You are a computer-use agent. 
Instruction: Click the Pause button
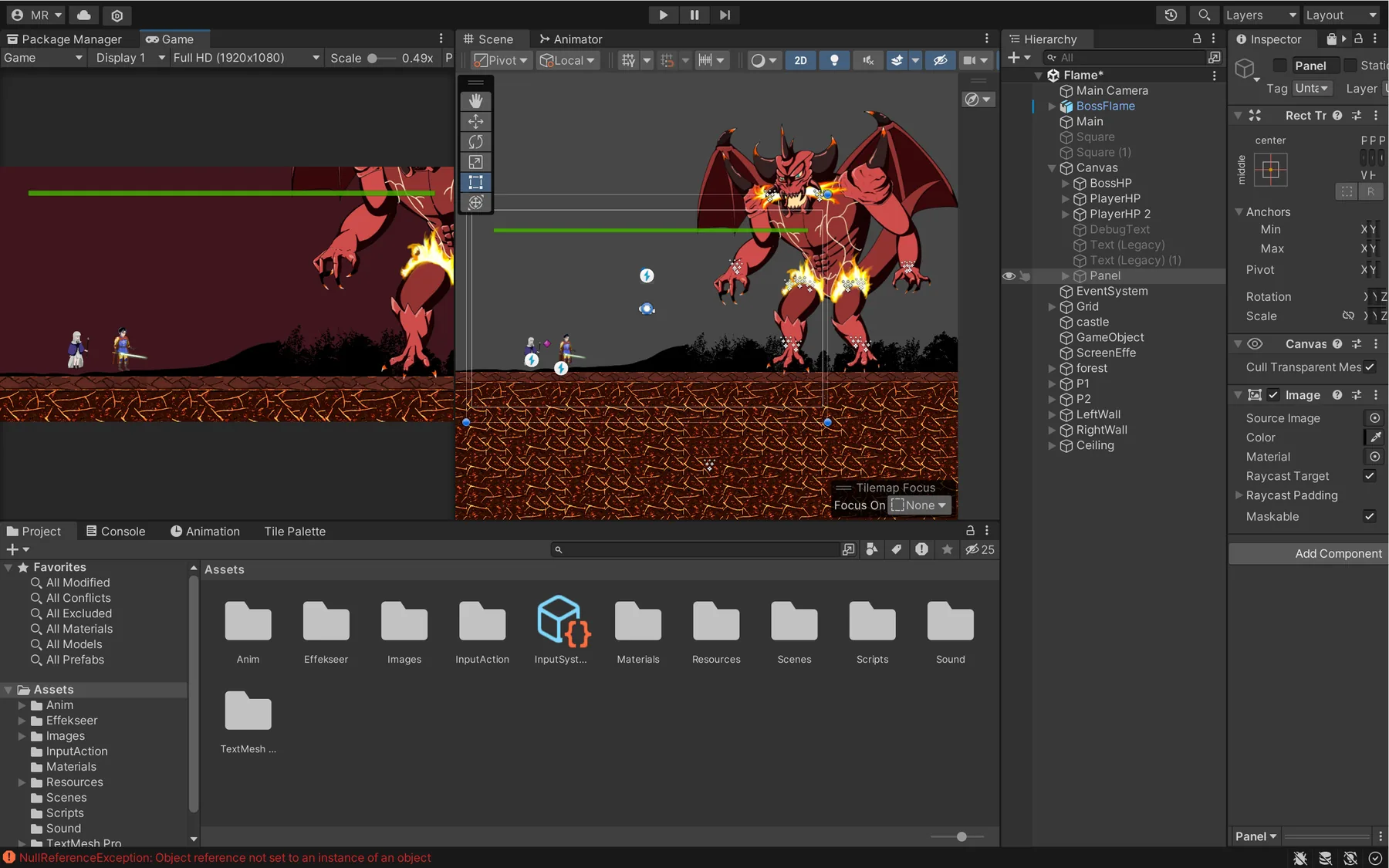694,15
